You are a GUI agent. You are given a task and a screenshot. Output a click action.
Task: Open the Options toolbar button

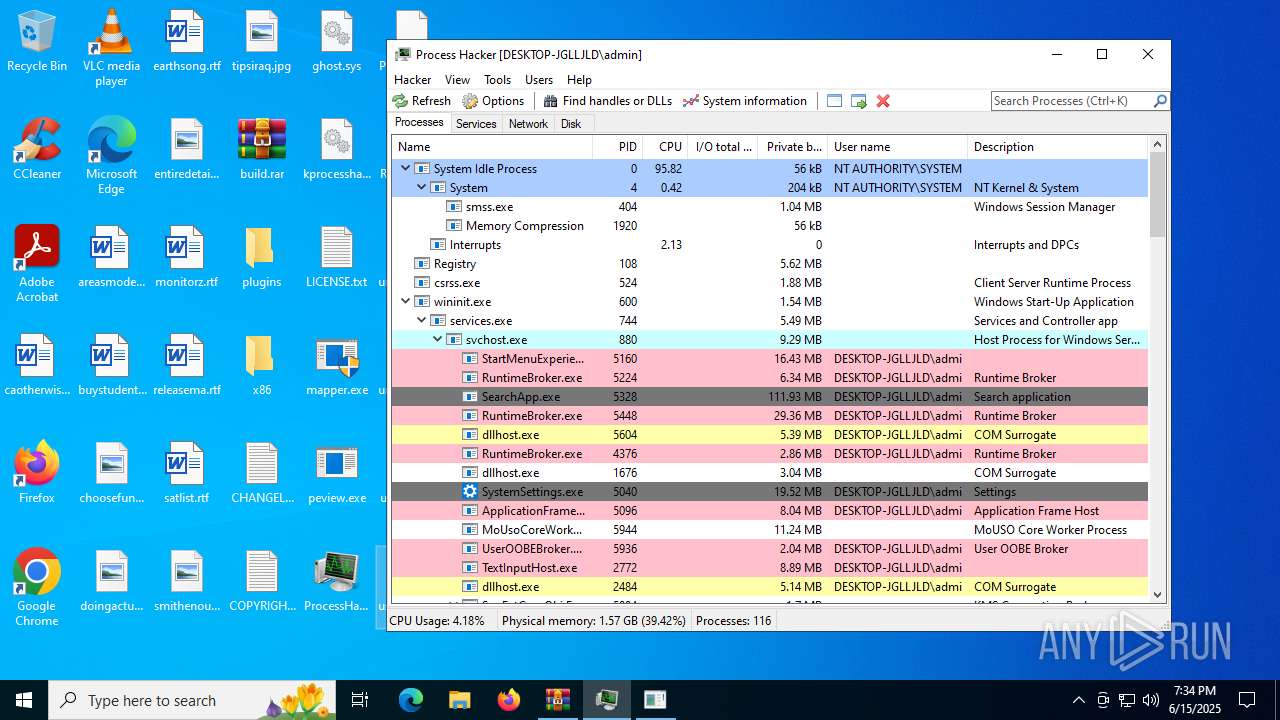(x=493, y=101)
